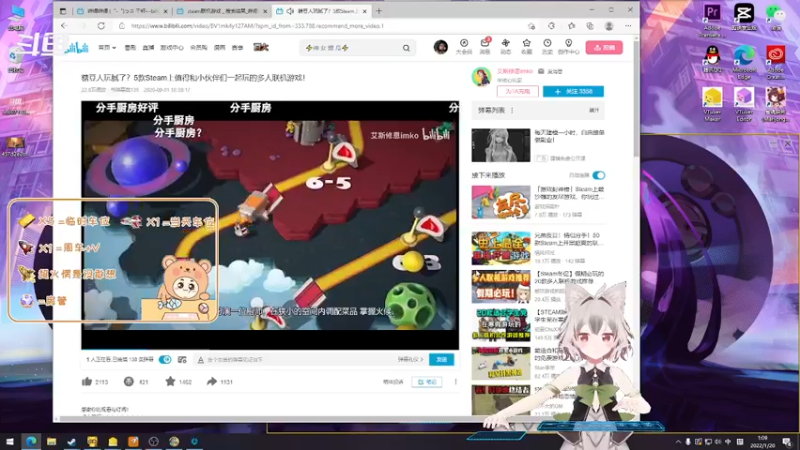Open 会员购 in the bilibili nav bar
Screen dimensions: 800x450
pyautogui.click(x=198, y=47)
